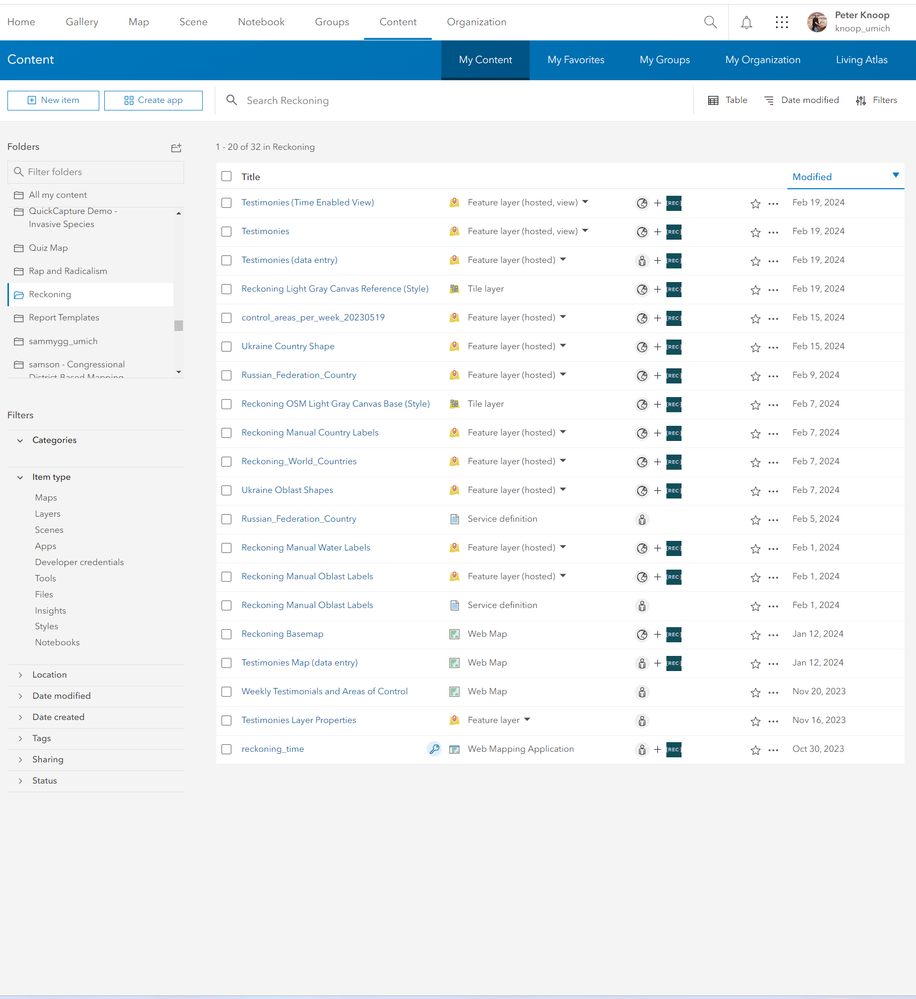Click the Date modified sort button

(x=801, y=100)
